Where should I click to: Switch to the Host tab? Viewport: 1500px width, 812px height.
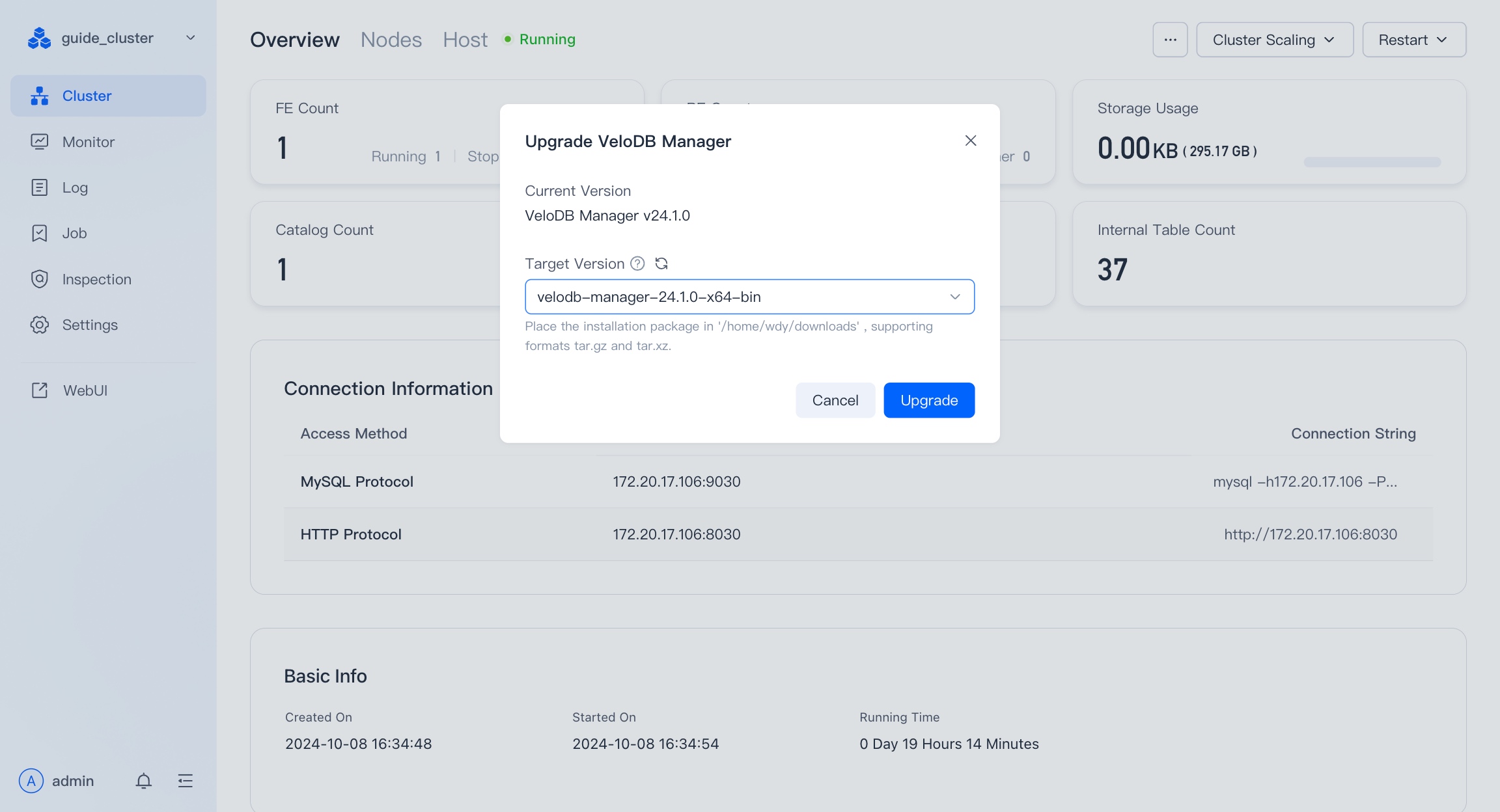[465, 40]
